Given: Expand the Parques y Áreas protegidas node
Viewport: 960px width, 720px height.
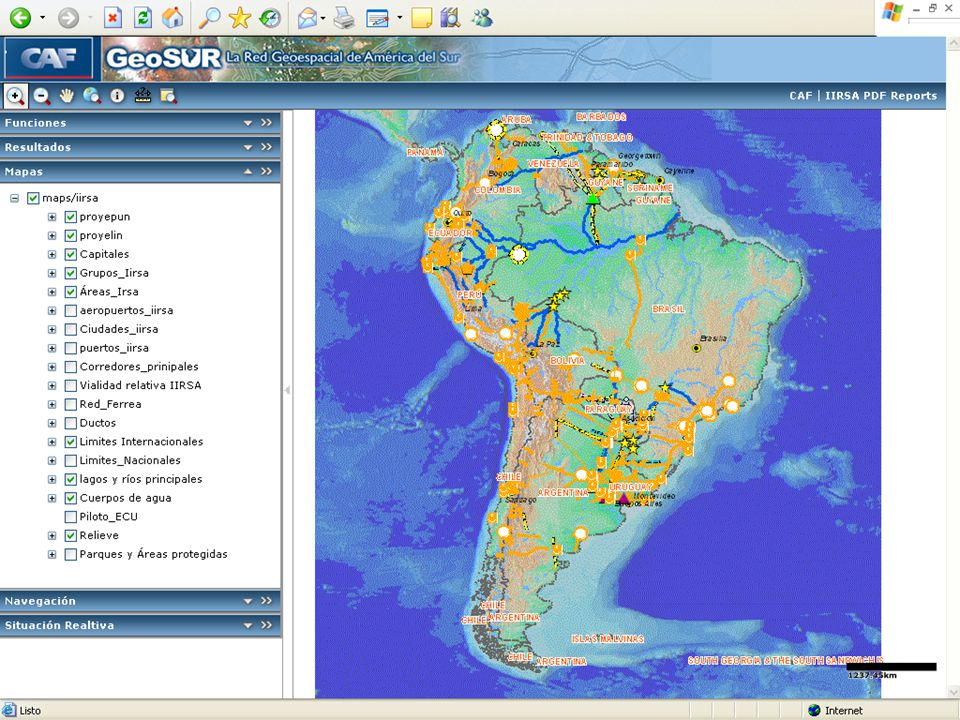Looking at the screenshot, I should [52, 555].
